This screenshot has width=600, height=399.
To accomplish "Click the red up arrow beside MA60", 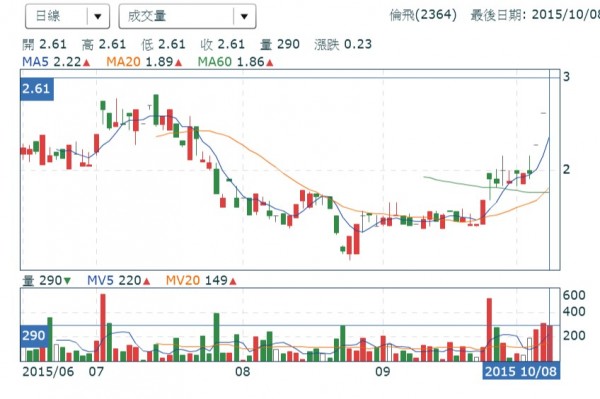I will tap(270, 62).
